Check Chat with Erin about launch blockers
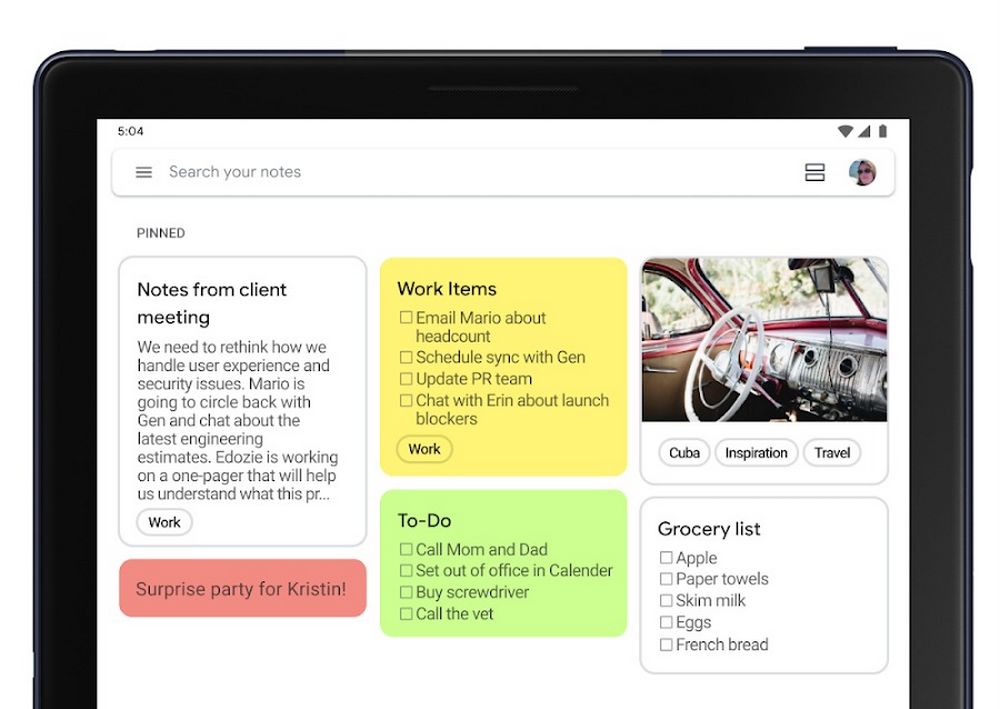The image size is (1000, 709). click(x=406, y=400)
